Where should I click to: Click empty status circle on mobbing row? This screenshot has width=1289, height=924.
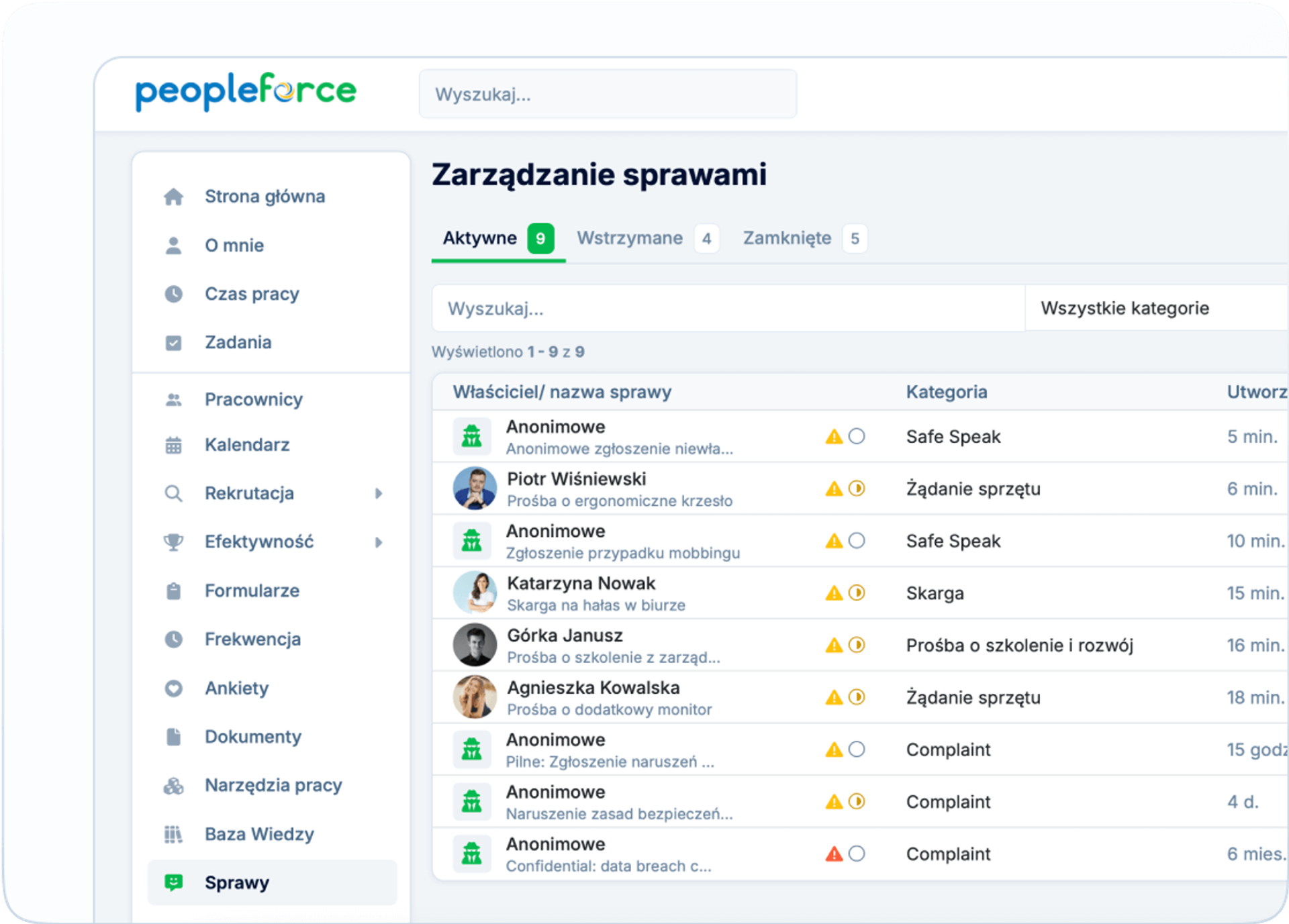pos(857,541)
